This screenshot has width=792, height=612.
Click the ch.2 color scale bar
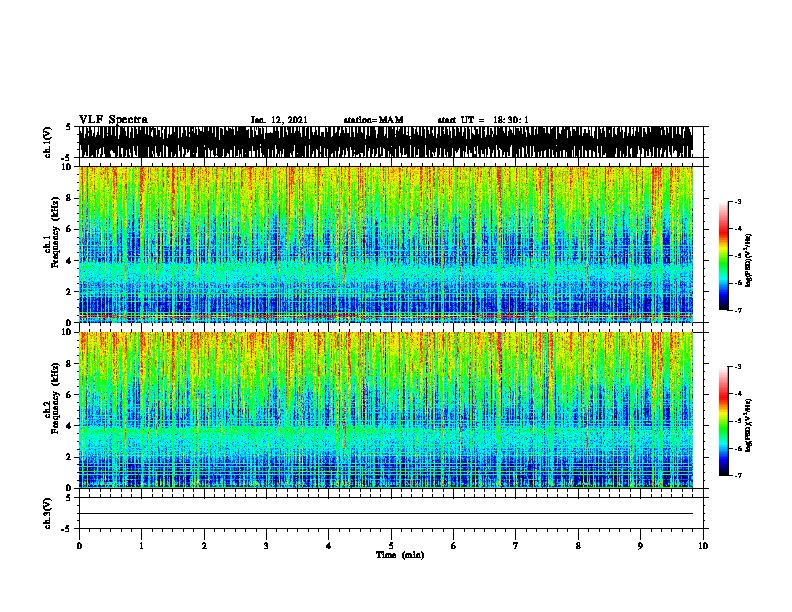(x=724, y=421)
